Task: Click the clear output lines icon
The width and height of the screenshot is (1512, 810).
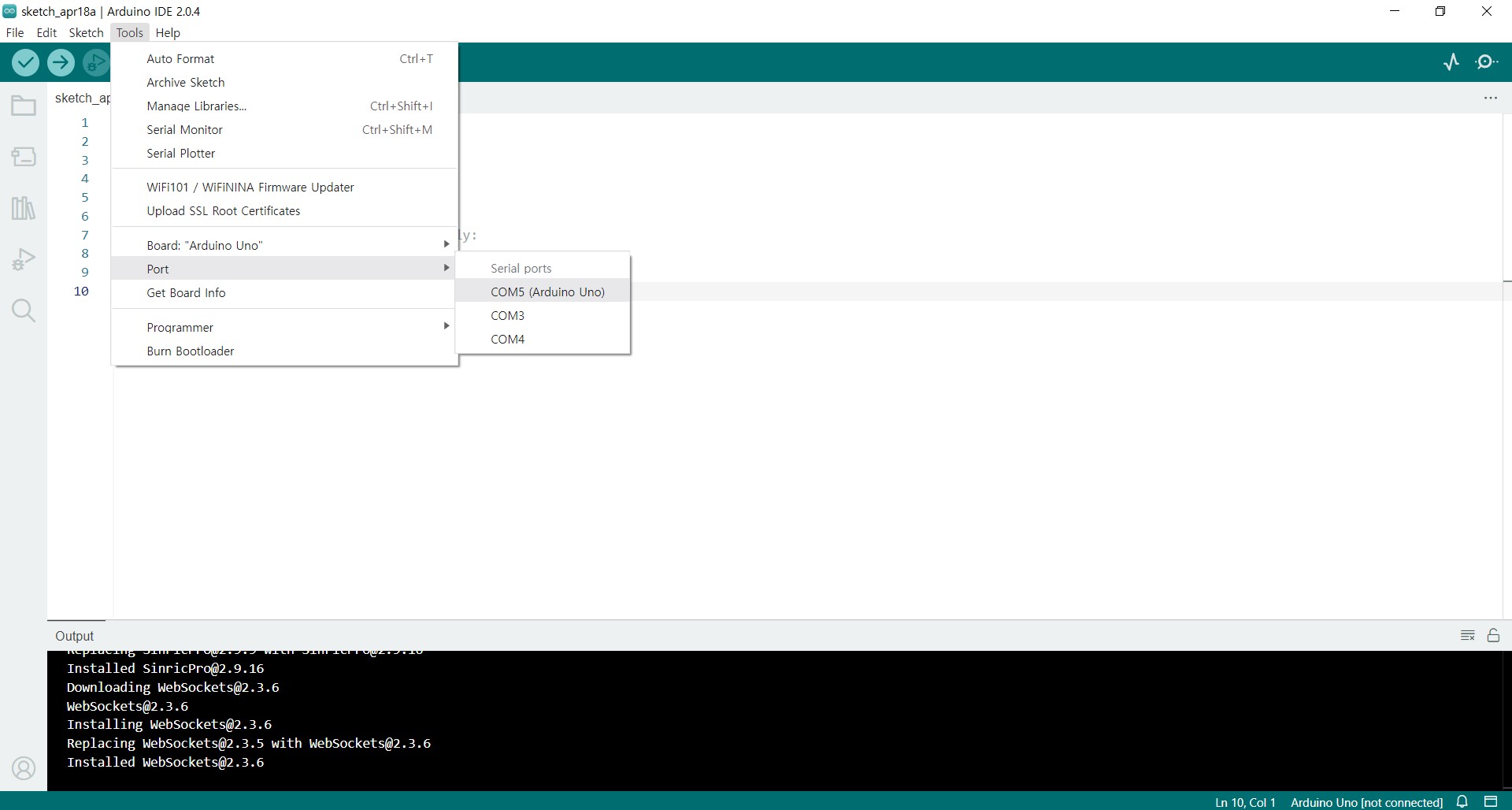Action: pyautogui.click(x=1468, y=635)
